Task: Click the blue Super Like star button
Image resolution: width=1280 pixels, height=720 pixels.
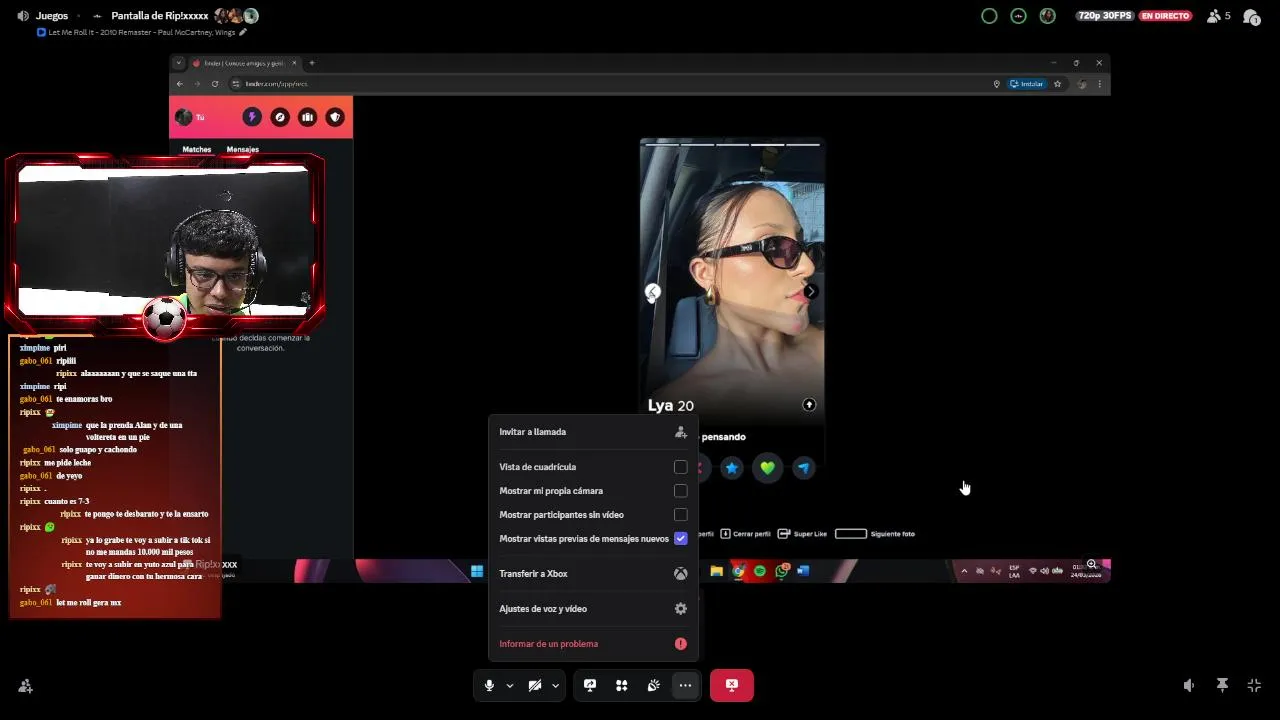Action: point(732,467)
